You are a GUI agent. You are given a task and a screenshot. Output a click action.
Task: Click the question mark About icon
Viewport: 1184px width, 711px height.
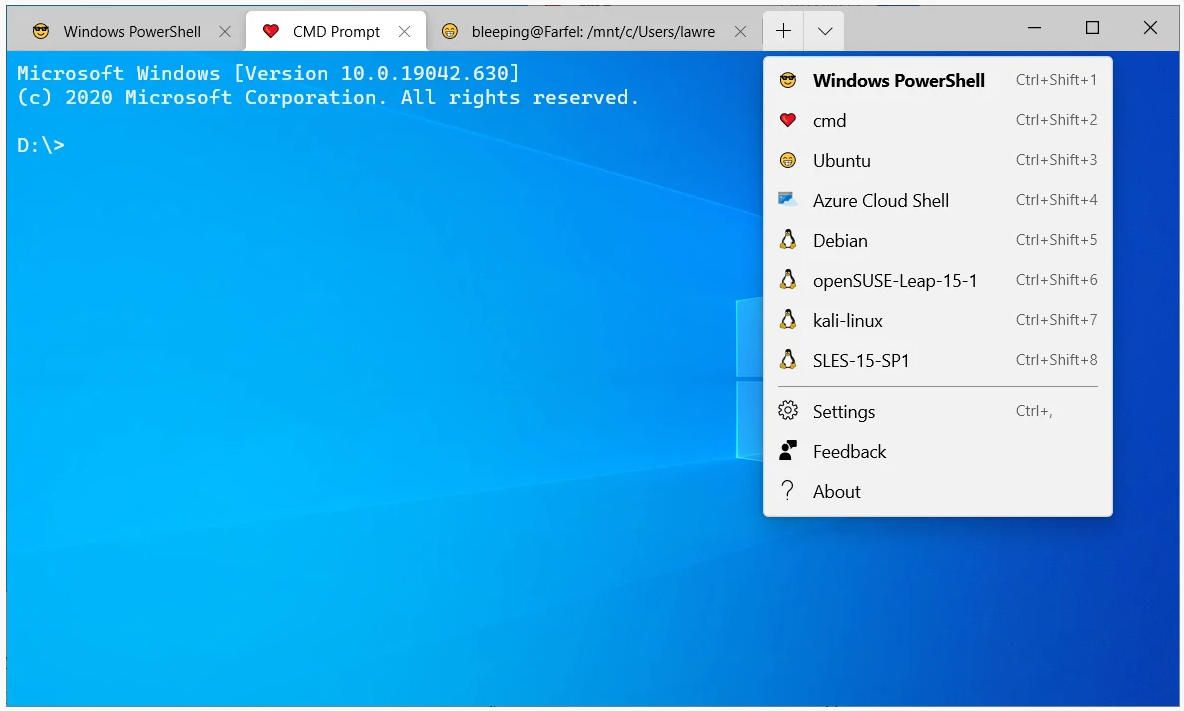click(x=788, y=491)
